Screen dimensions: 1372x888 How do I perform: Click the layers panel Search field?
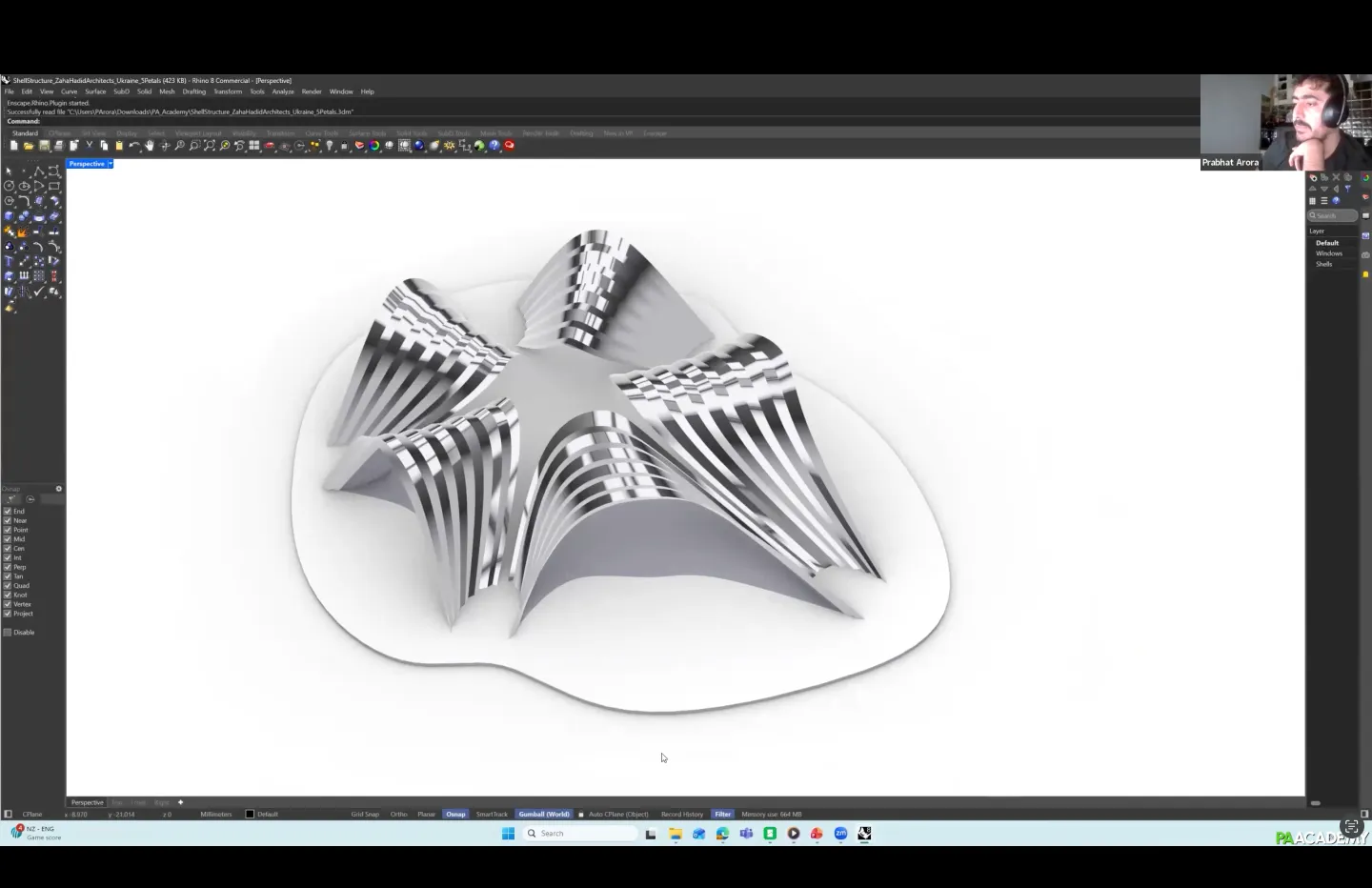(1333, 216)
